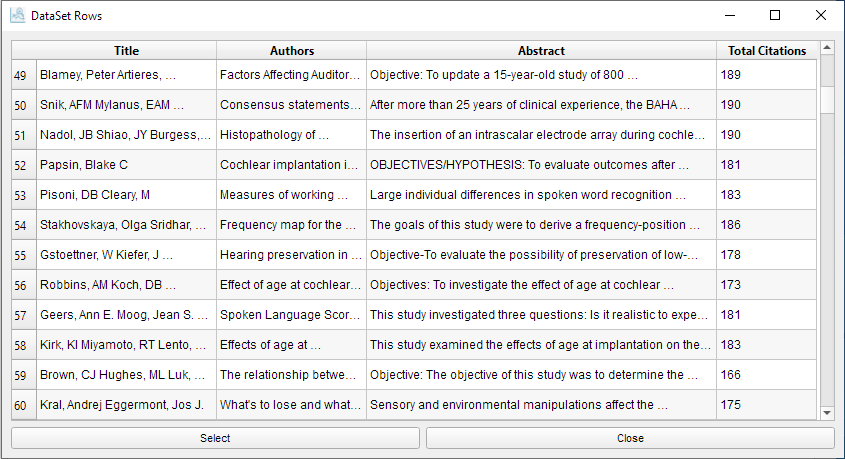The image size is (845, 459).
Task: Maximize the DataSet Rows window
Action: pos(775,16)
